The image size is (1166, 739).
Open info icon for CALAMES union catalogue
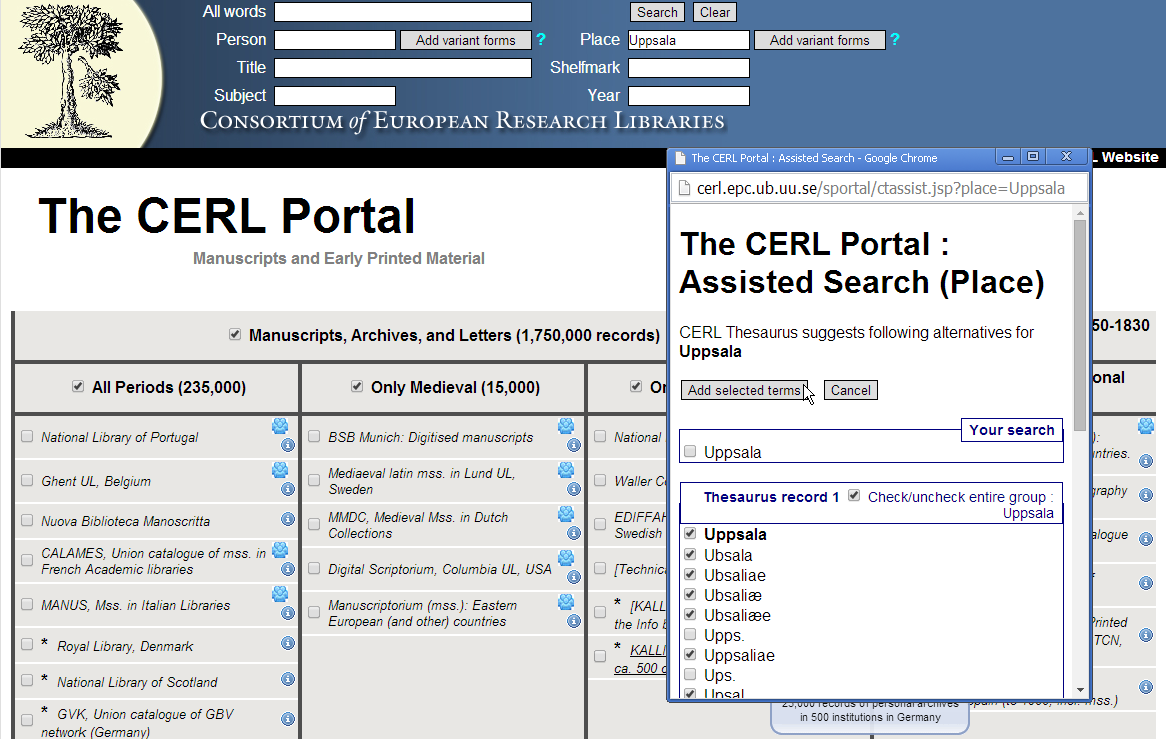[x=288, y=569]
